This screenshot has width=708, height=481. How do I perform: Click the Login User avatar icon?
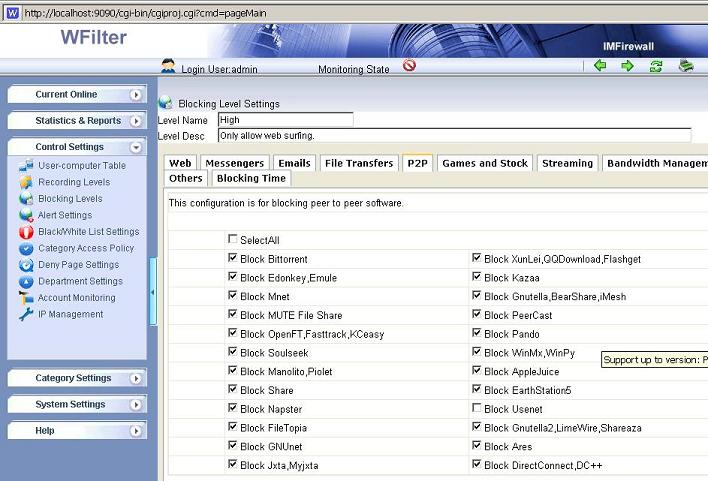click(x=168, y=66)
